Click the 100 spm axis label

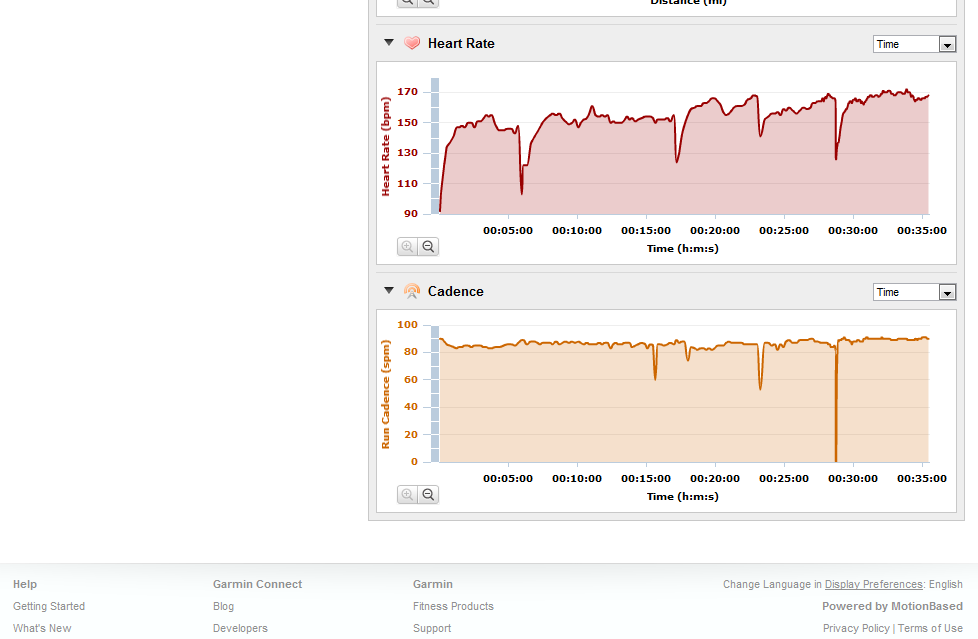pyautogui.click(x=407, y=324)
